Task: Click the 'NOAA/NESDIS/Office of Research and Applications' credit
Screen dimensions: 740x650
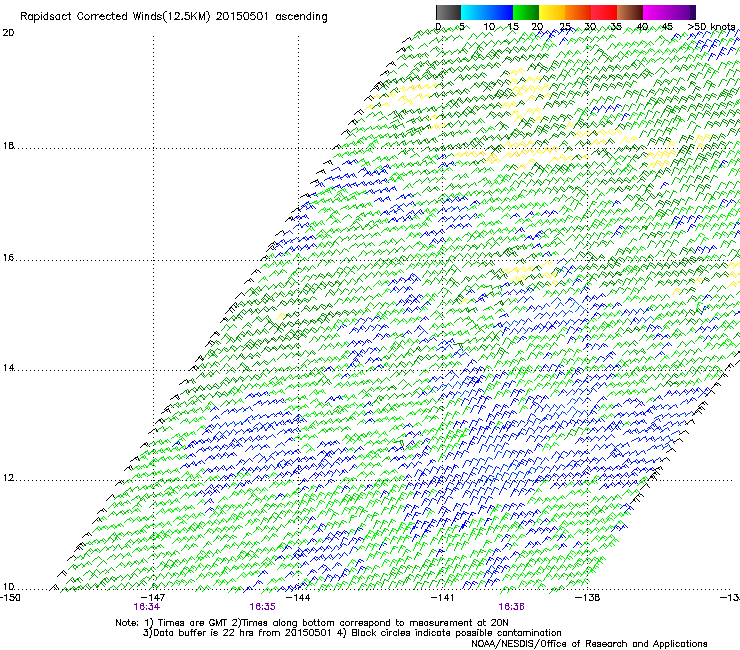Action: tap(589, 644)
